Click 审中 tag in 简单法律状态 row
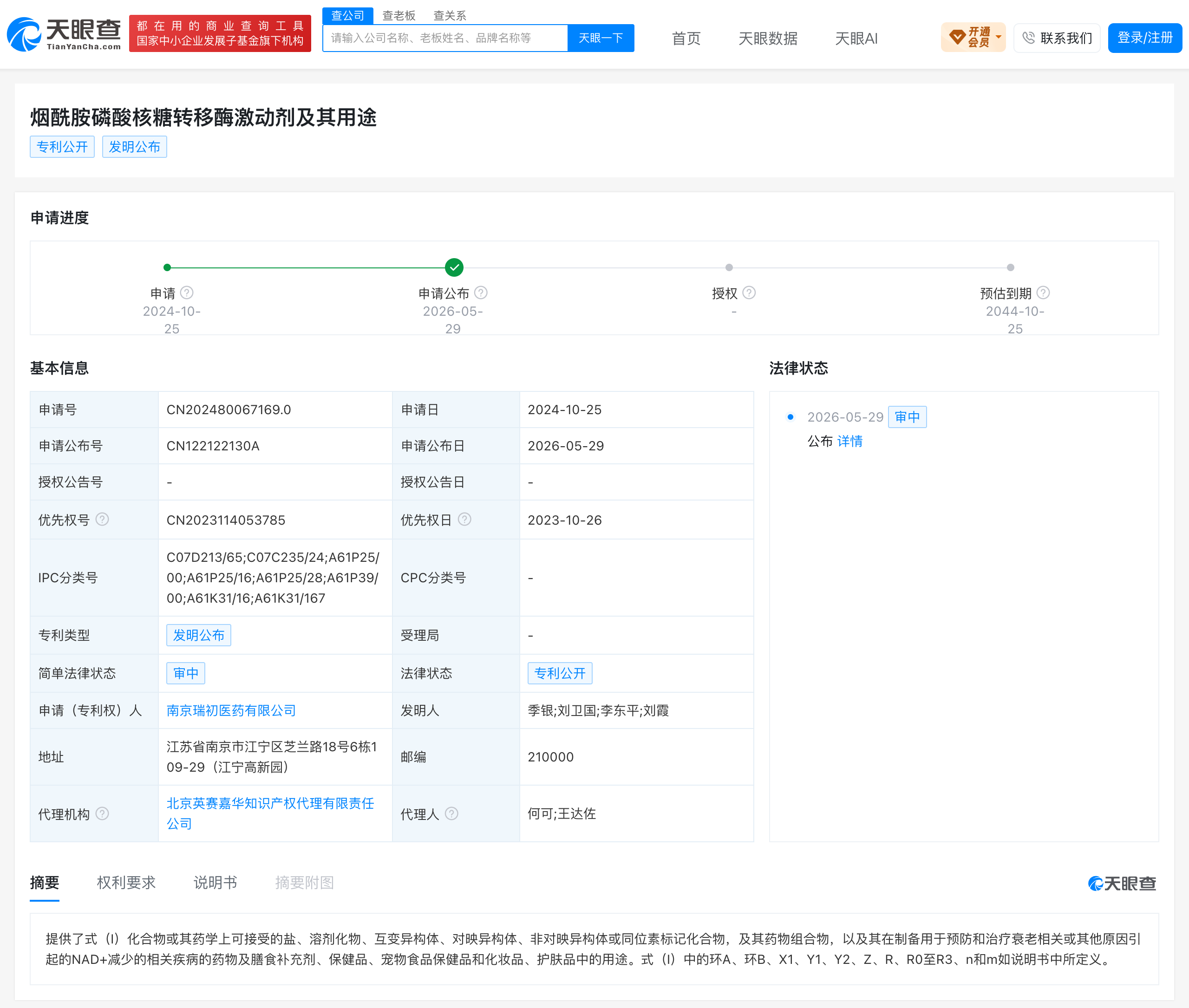This screenshot has width=1189, height=1008. point(186,673)
